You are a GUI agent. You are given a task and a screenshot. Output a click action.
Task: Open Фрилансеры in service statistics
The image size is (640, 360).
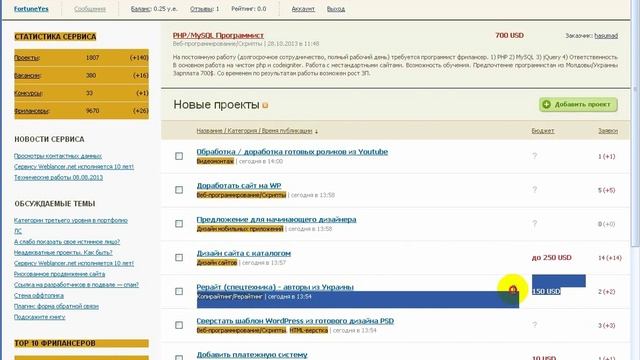31,111
